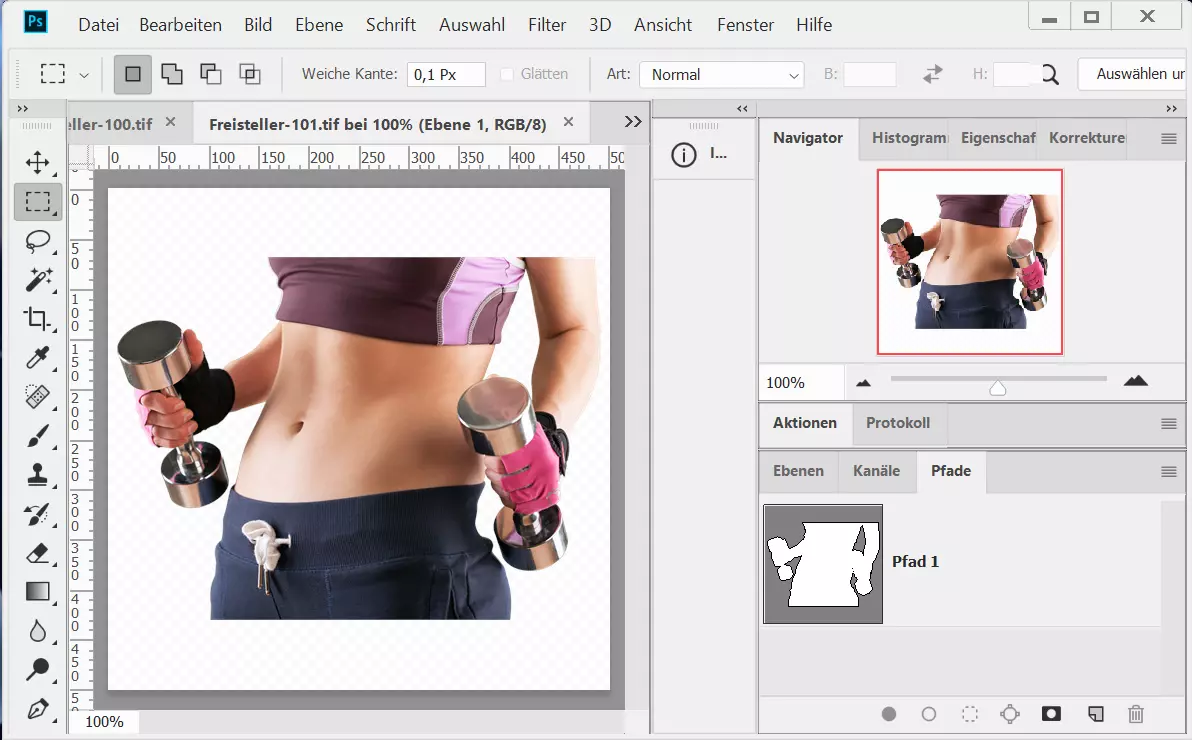This screenshot has width=1192, height=740.
Task: Switch to the Ebenen tab
Action: (x=798, y=471)
